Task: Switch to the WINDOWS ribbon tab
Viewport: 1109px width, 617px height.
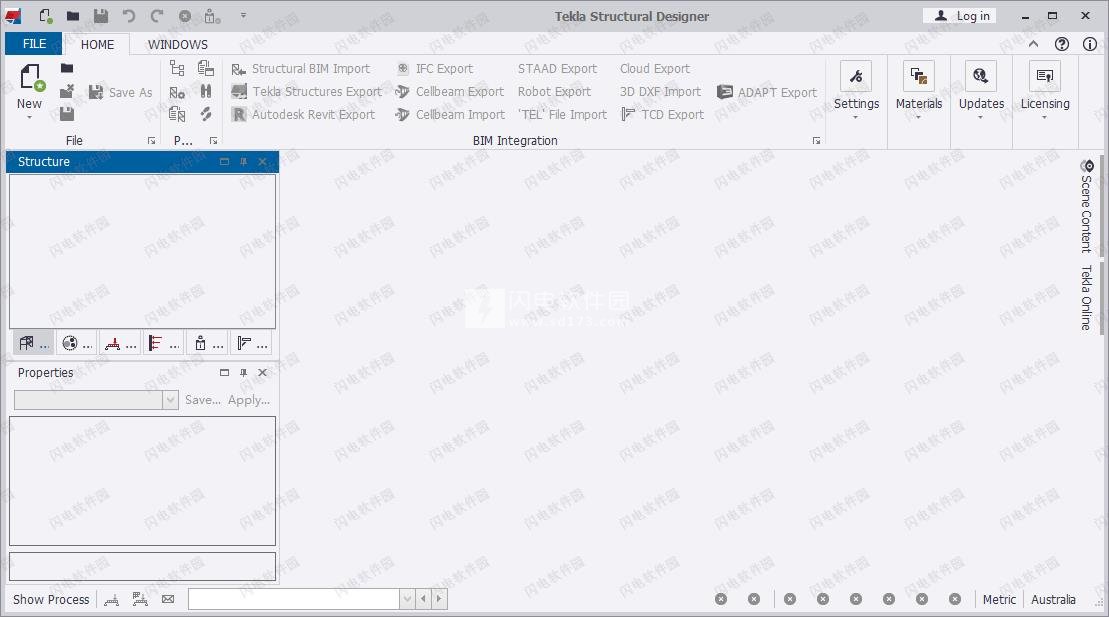Action: click(178, 45)
